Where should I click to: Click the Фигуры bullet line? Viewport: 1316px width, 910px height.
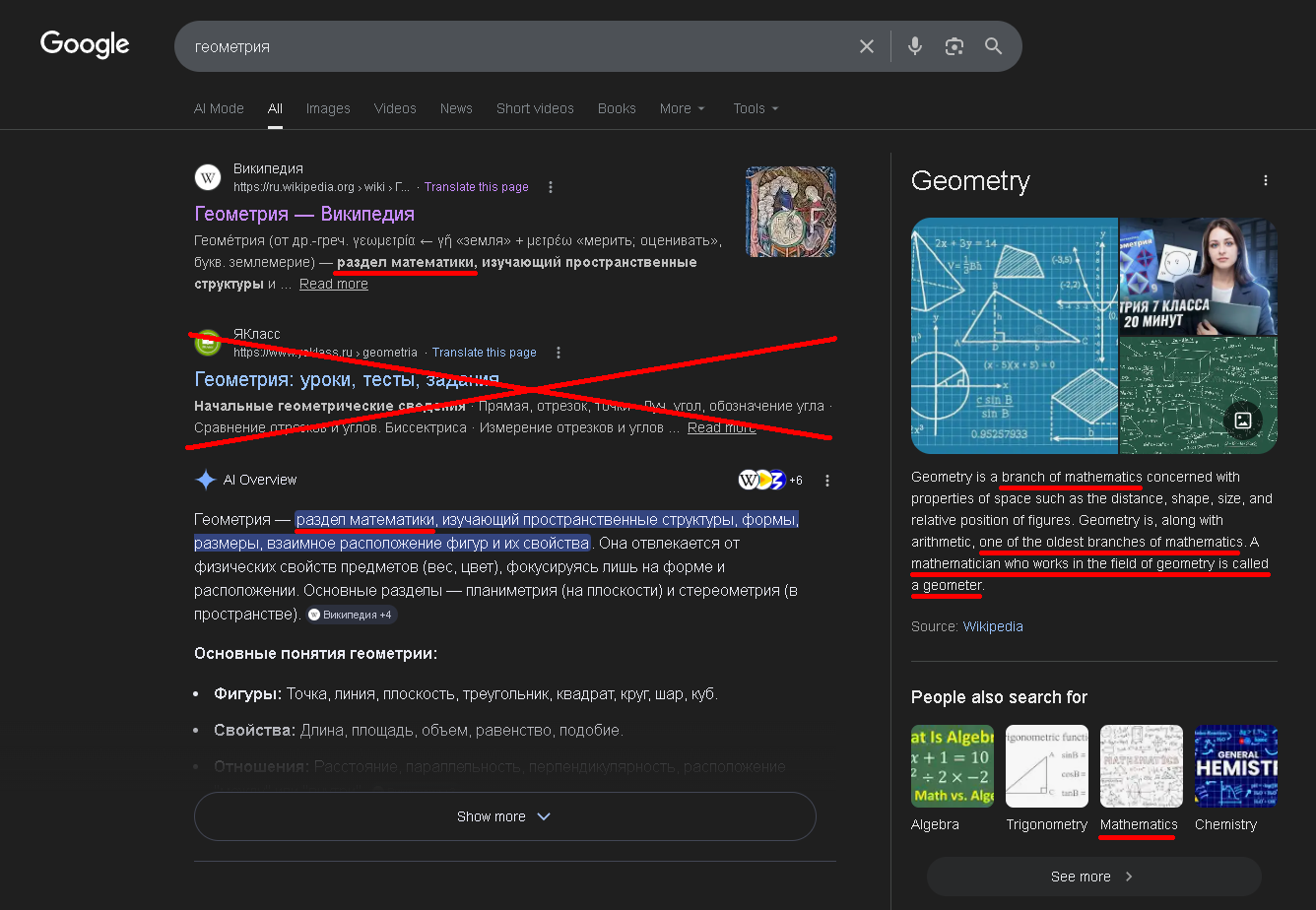[x=466, y=693]
